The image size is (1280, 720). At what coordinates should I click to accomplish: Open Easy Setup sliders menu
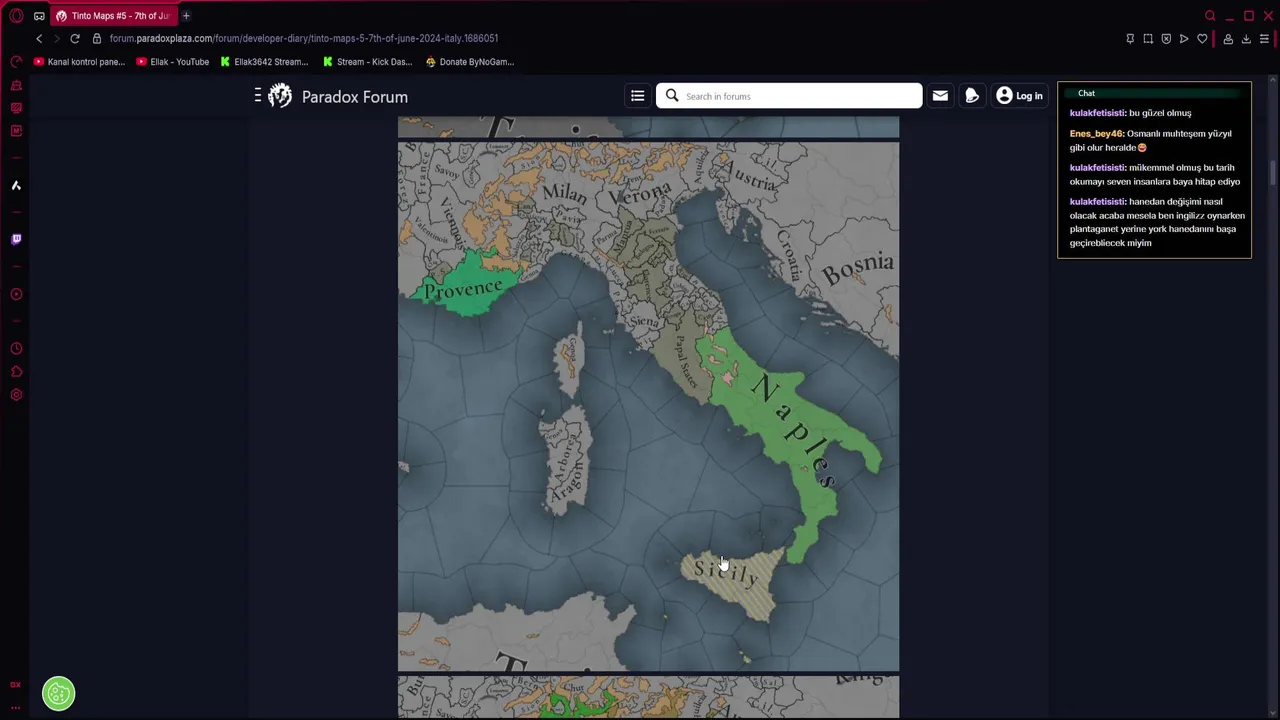coord(1264,39)
